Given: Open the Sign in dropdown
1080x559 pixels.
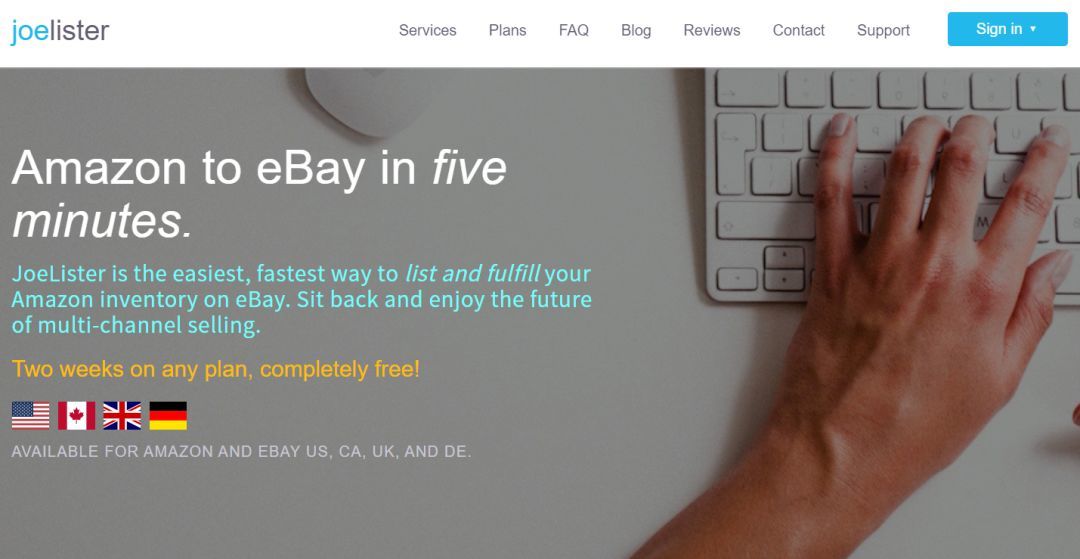Looking at the screenshot, I should pyautogui.click(x=1007, y=29).
